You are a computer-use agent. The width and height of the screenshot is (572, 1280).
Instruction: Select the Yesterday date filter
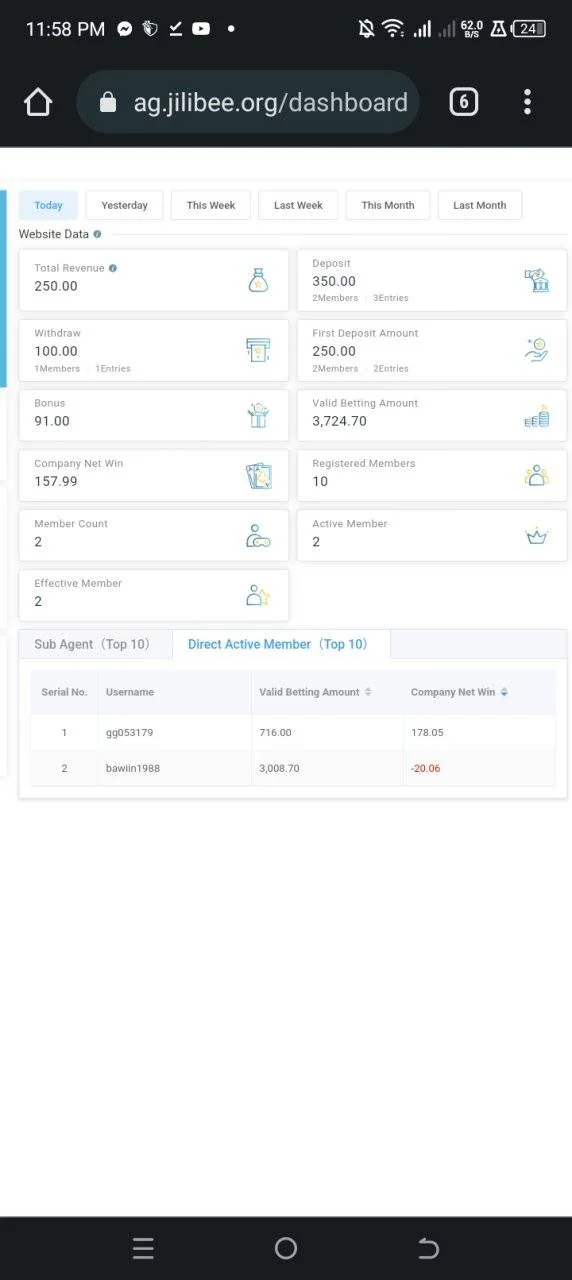[125, 205]
